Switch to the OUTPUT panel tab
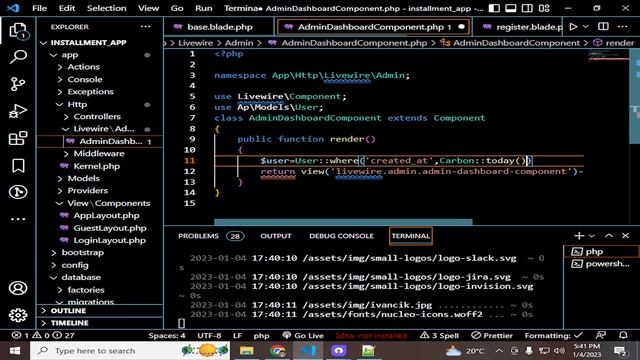Image resolution: width=640 pixels, height=360 pixels. point(276,236)
